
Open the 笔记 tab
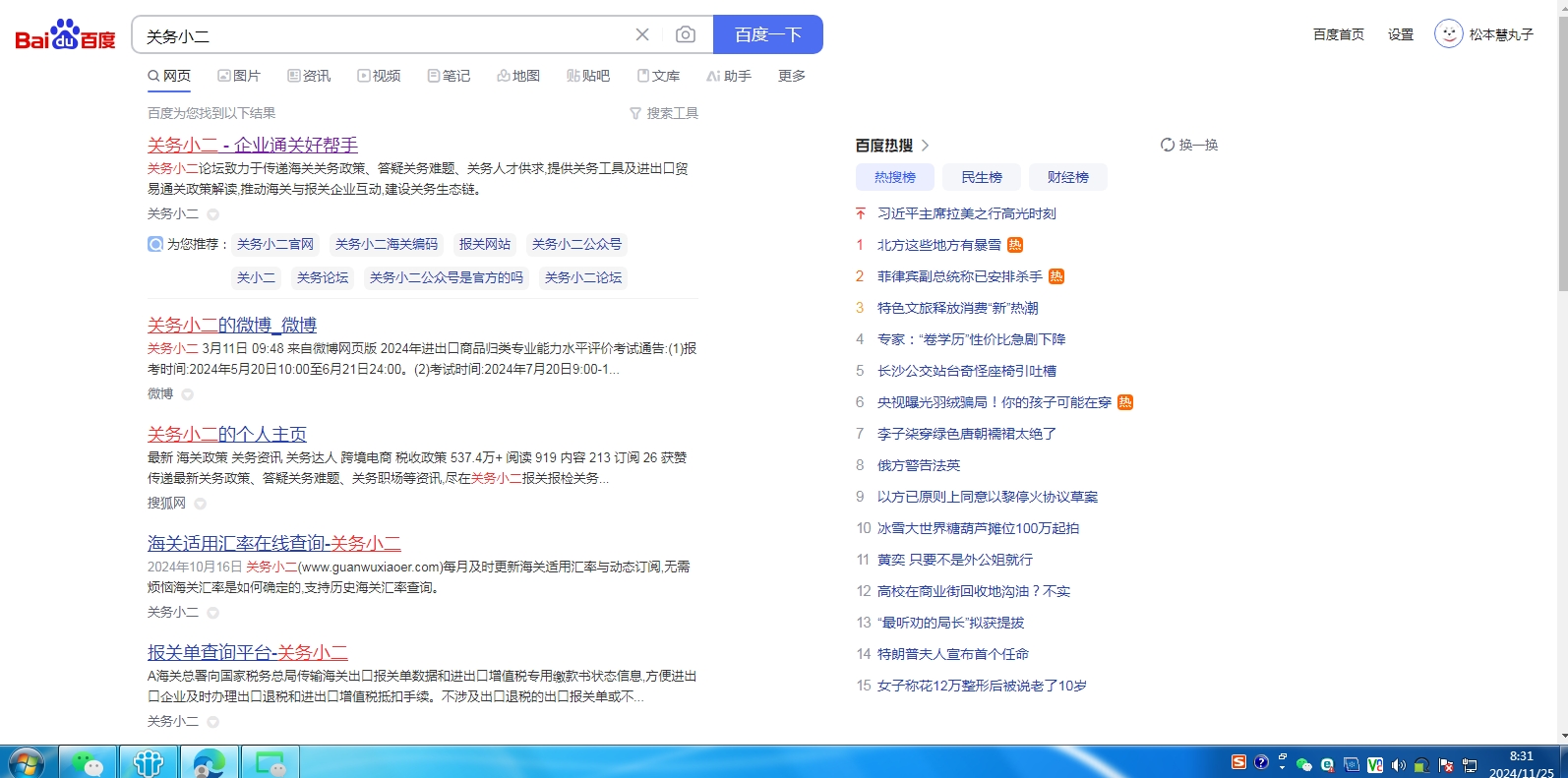[x=449, y=76]
